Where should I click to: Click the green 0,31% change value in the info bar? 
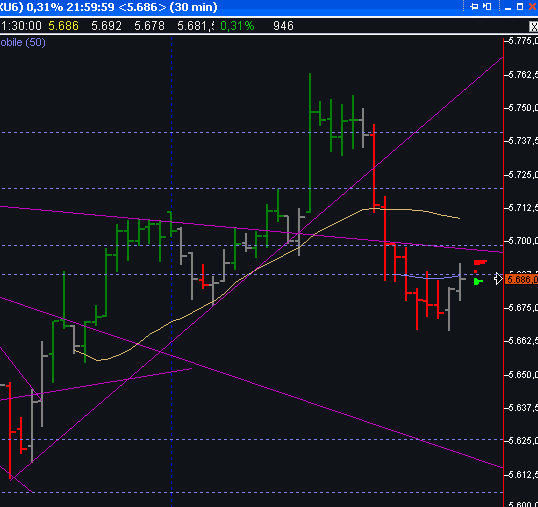(237, 26)
